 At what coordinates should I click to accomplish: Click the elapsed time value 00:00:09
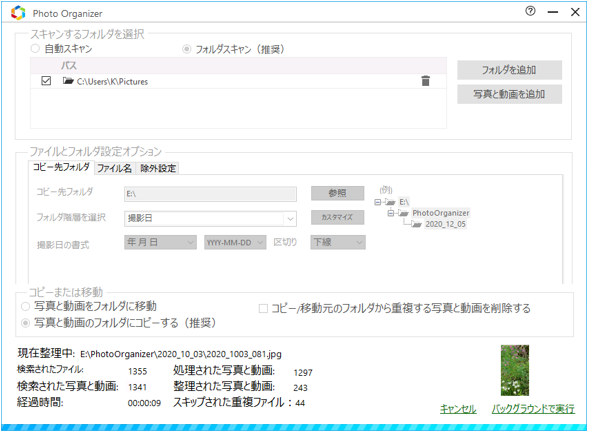[144, 403]
